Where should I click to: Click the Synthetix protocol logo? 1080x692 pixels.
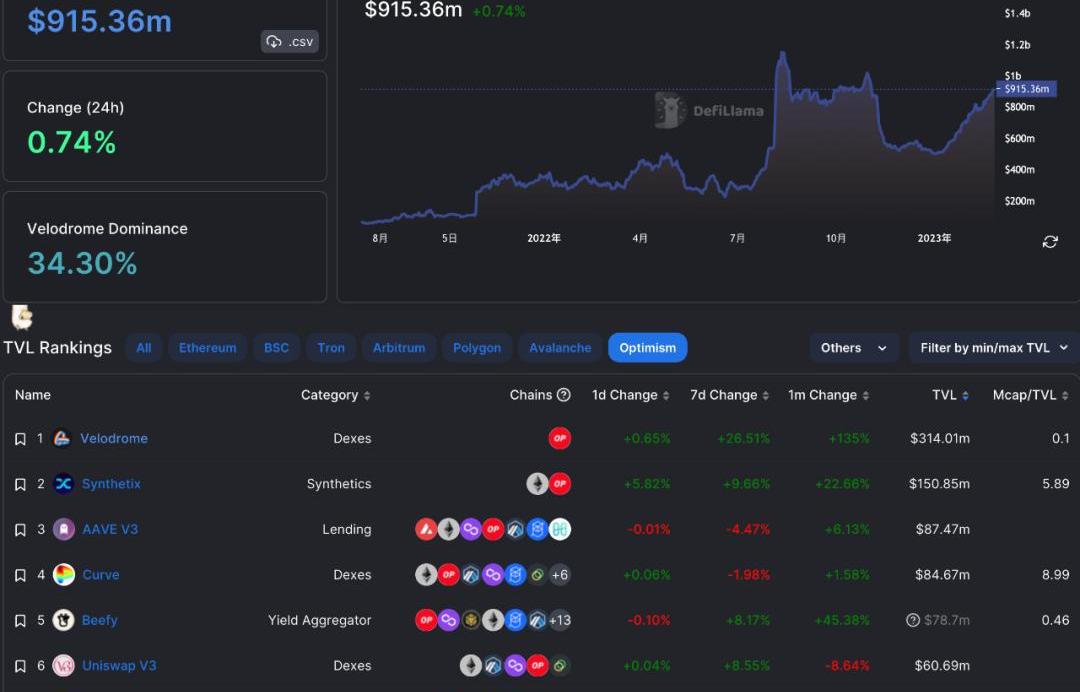click(63, 484)
